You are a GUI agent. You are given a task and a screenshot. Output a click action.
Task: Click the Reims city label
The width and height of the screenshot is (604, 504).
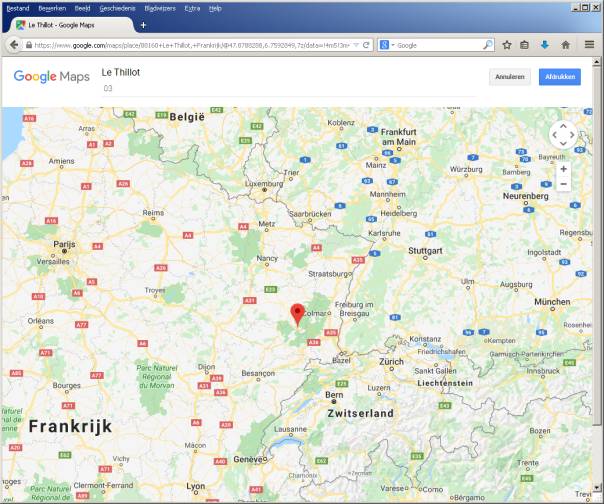pyautogui.click(x=153, y=213)
